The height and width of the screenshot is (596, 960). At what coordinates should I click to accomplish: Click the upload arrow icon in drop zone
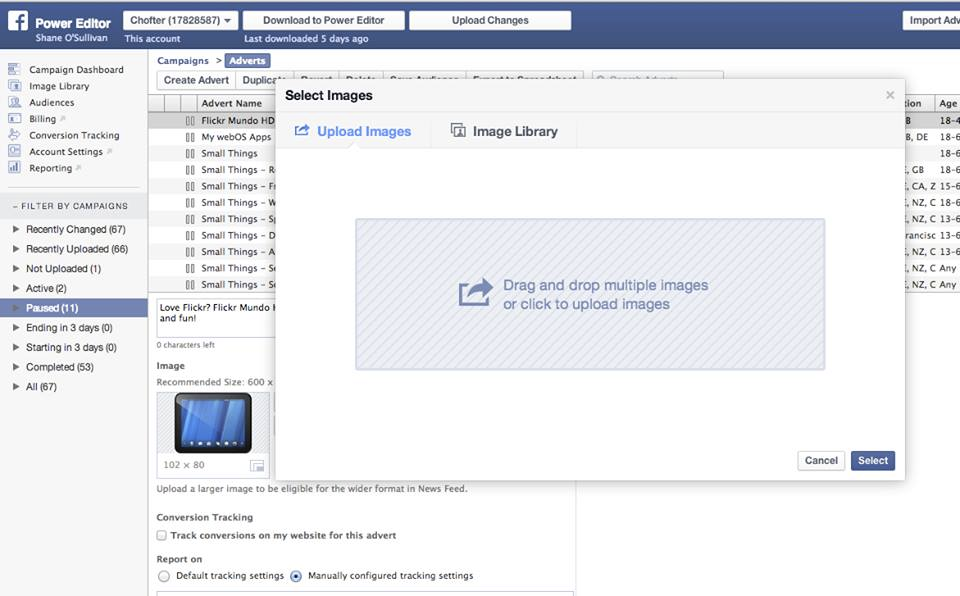point(476,293)
